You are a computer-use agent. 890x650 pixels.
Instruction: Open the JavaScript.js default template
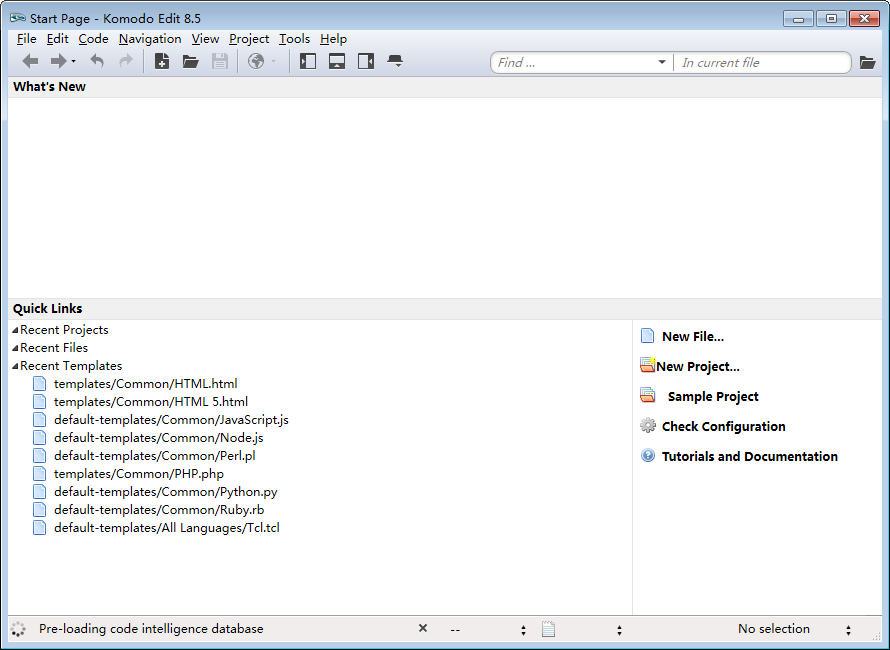click(x=171, y=420)
